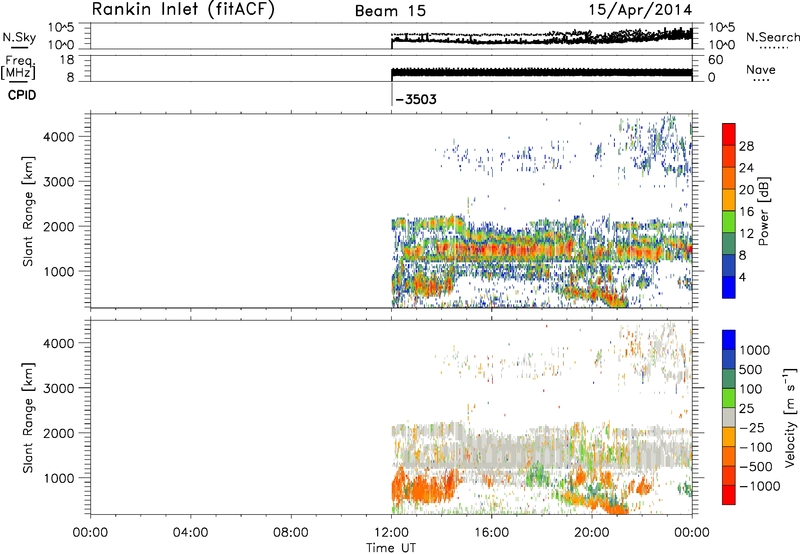Click the 'N.Sky' legend label
This screenshot has width=800, height=554.
click(x=19, y=37)
